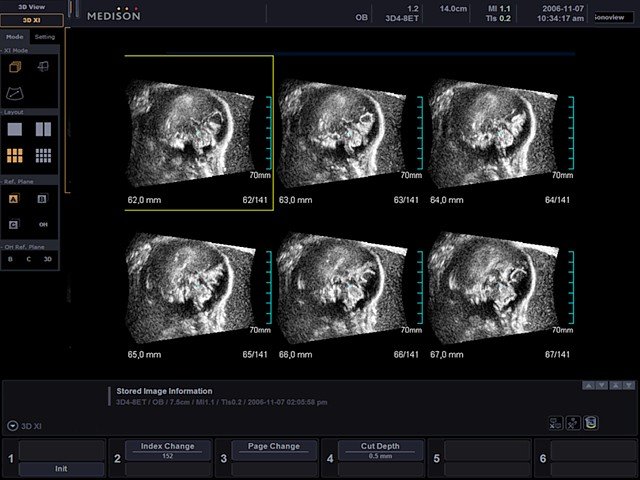
Task: Select the 6-image grid layout
Action: coord(15,155)
